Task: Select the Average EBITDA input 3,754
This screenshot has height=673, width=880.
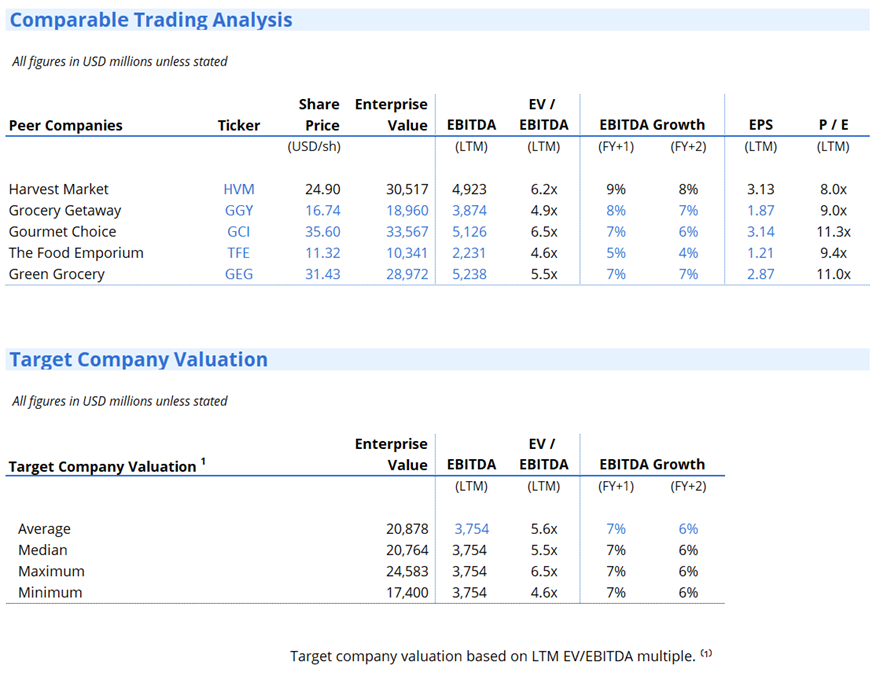Action: click(x=471, y=529)
